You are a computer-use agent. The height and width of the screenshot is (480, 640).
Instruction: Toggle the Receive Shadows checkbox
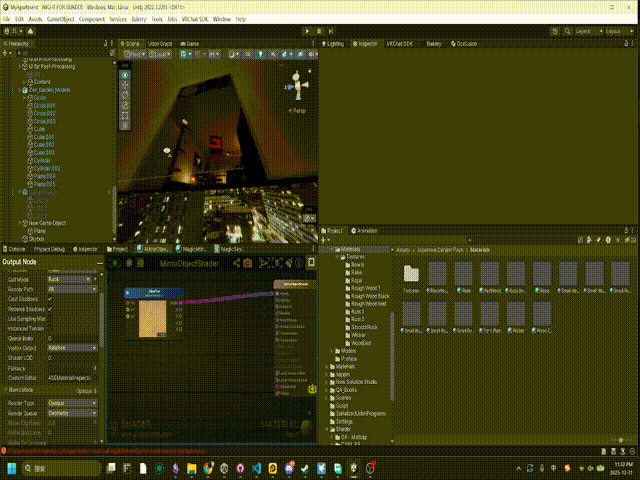click(50, 309)
